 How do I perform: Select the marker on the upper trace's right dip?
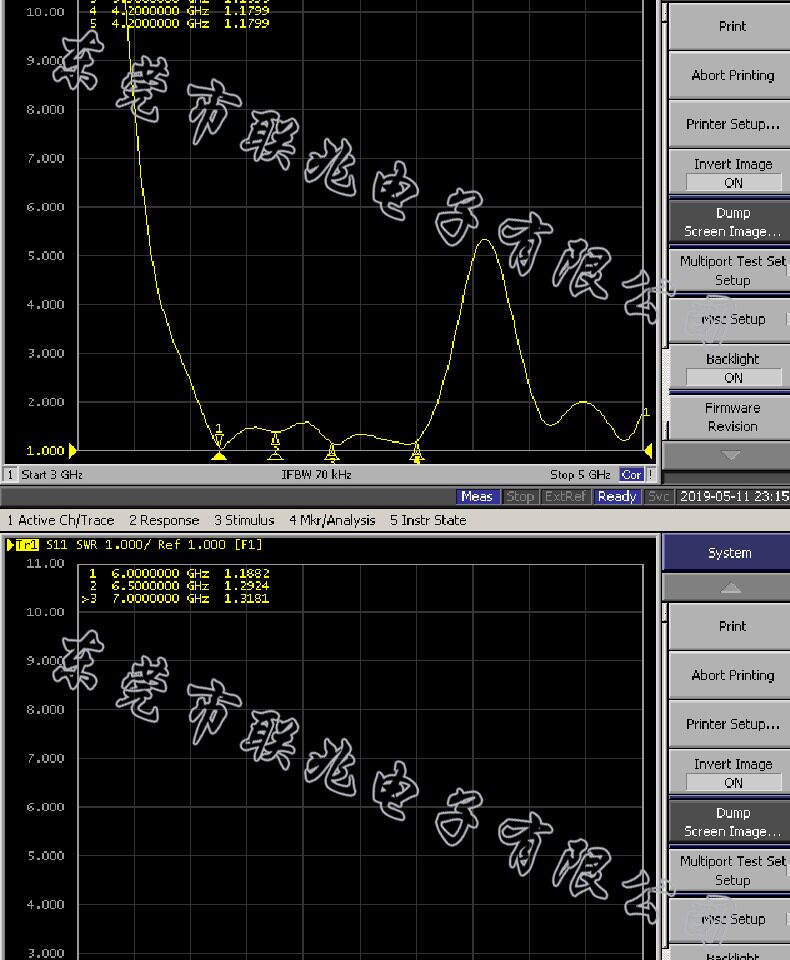pyautogui.click(x=417, y=452)
